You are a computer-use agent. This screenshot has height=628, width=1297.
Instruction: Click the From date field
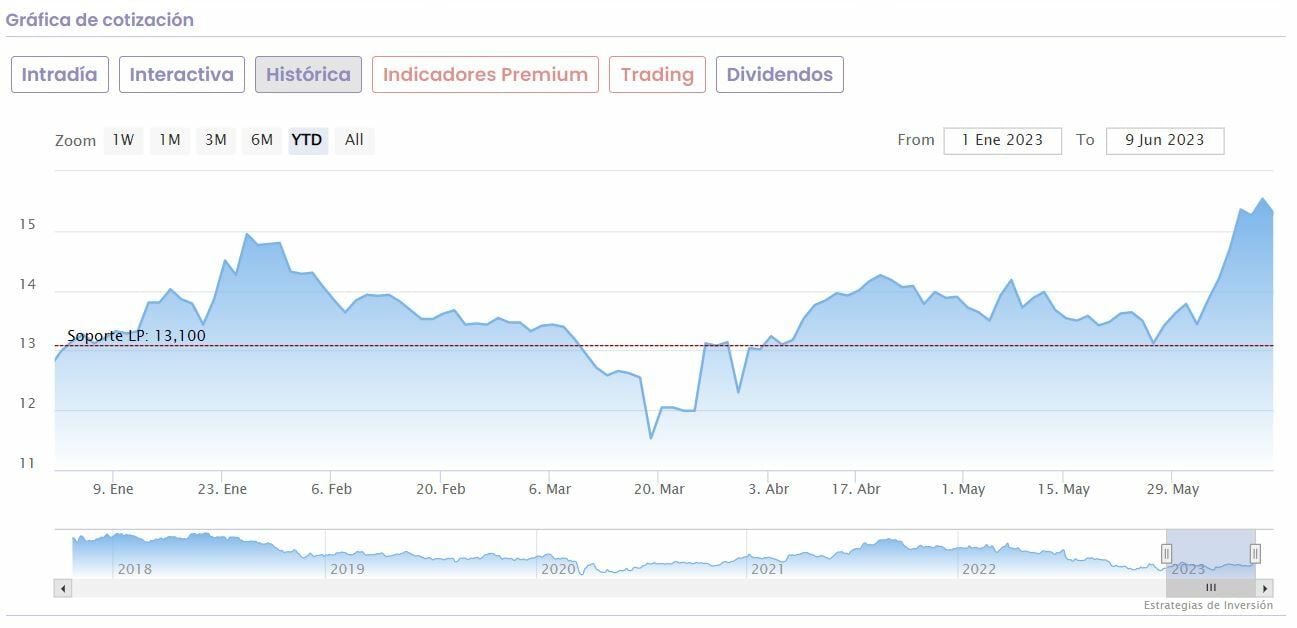pyautogui.click(x=1002, y=140)
